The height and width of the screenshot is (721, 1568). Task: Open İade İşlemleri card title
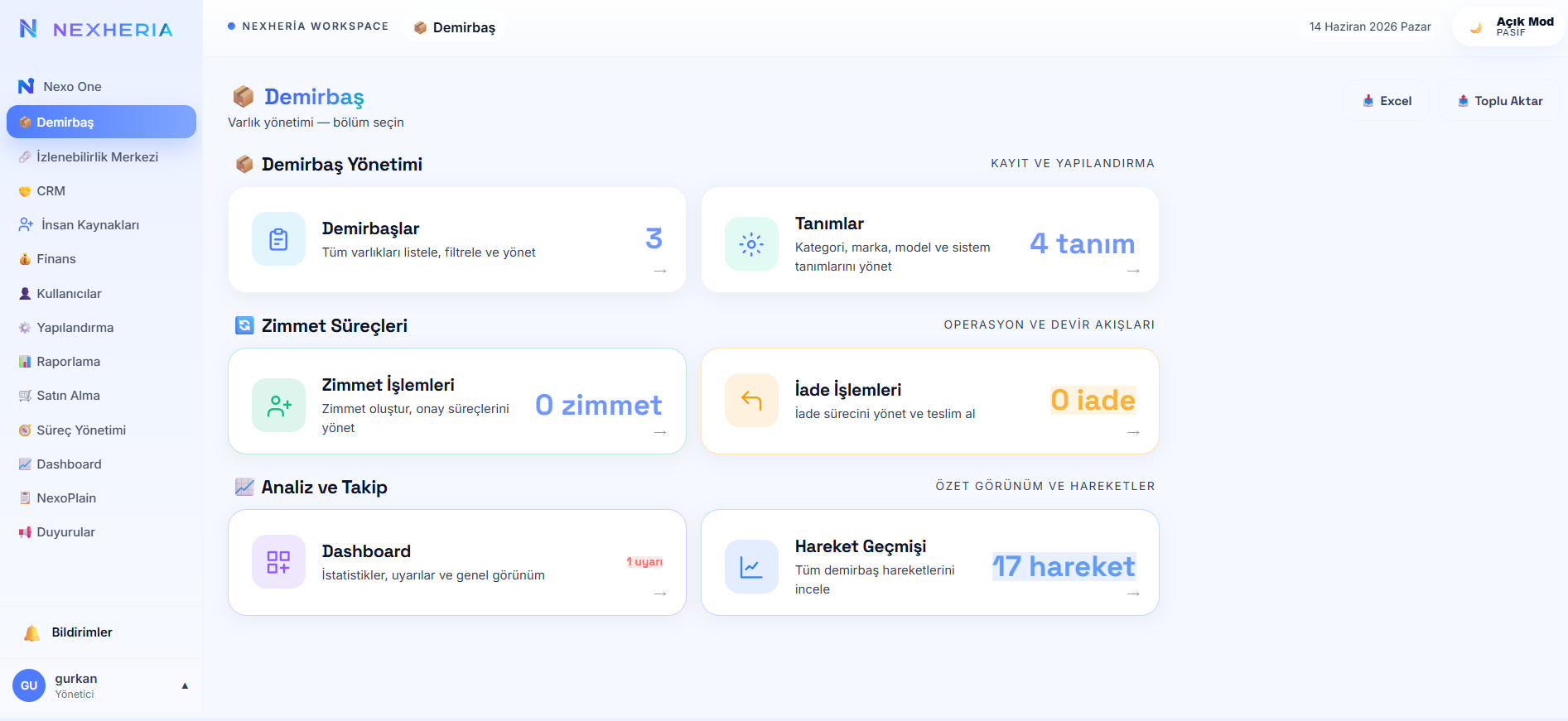click(x=848, y=390)
